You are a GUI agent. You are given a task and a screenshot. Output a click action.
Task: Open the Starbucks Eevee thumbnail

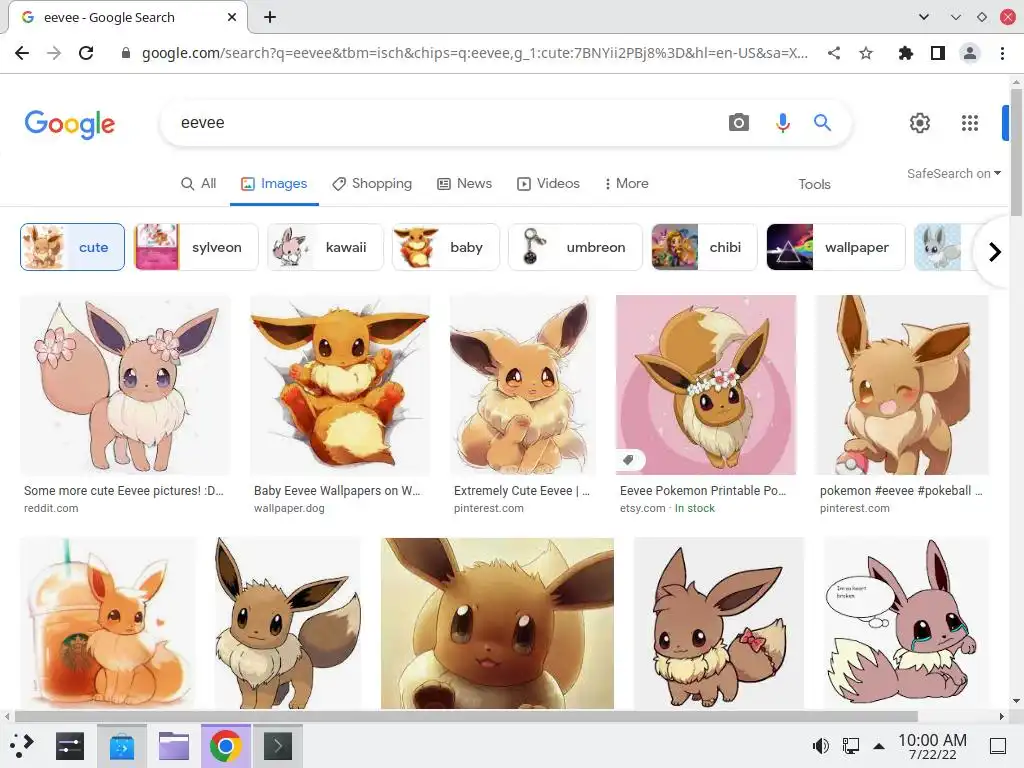pyautogui.click(x=108, y=623)
